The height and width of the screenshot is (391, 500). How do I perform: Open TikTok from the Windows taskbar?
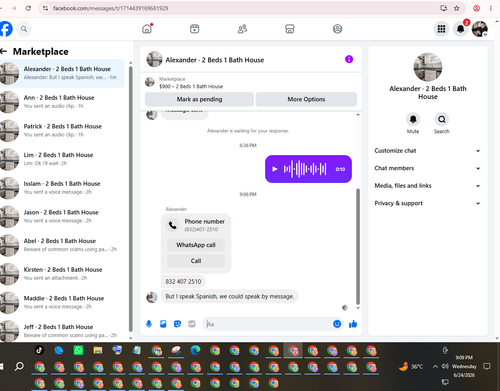pos(39,350)
